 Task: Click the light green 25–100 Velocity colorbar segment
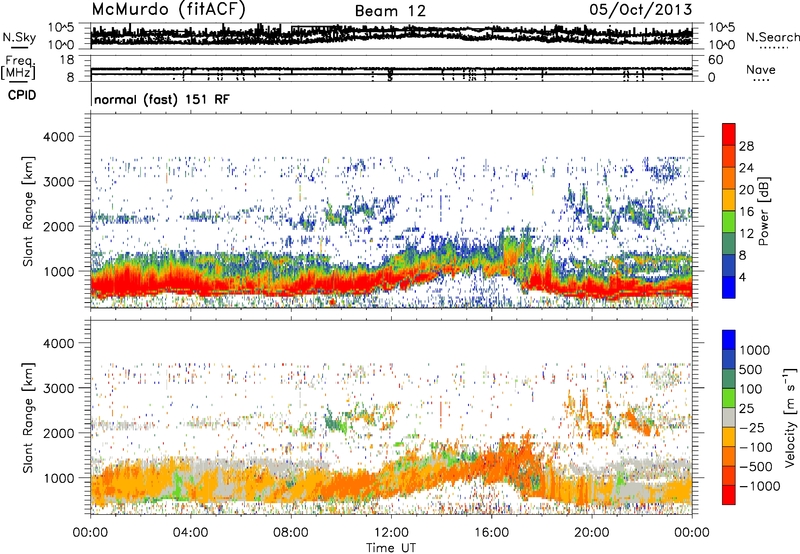pyautogui.click(x=729, y=398)
